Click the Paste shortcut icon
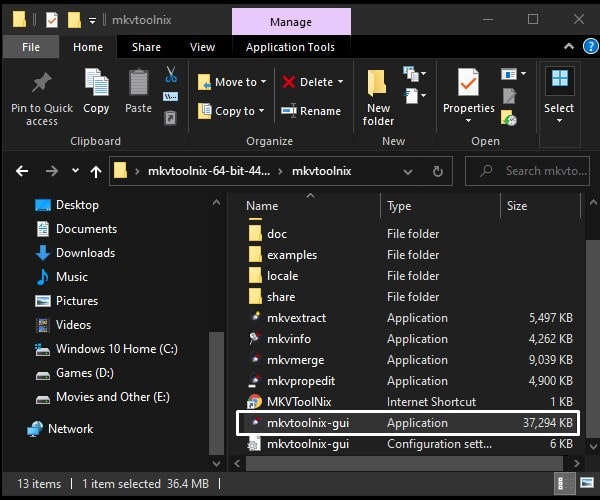Screen dimensions: 600x500 click(x=170, y=118)
